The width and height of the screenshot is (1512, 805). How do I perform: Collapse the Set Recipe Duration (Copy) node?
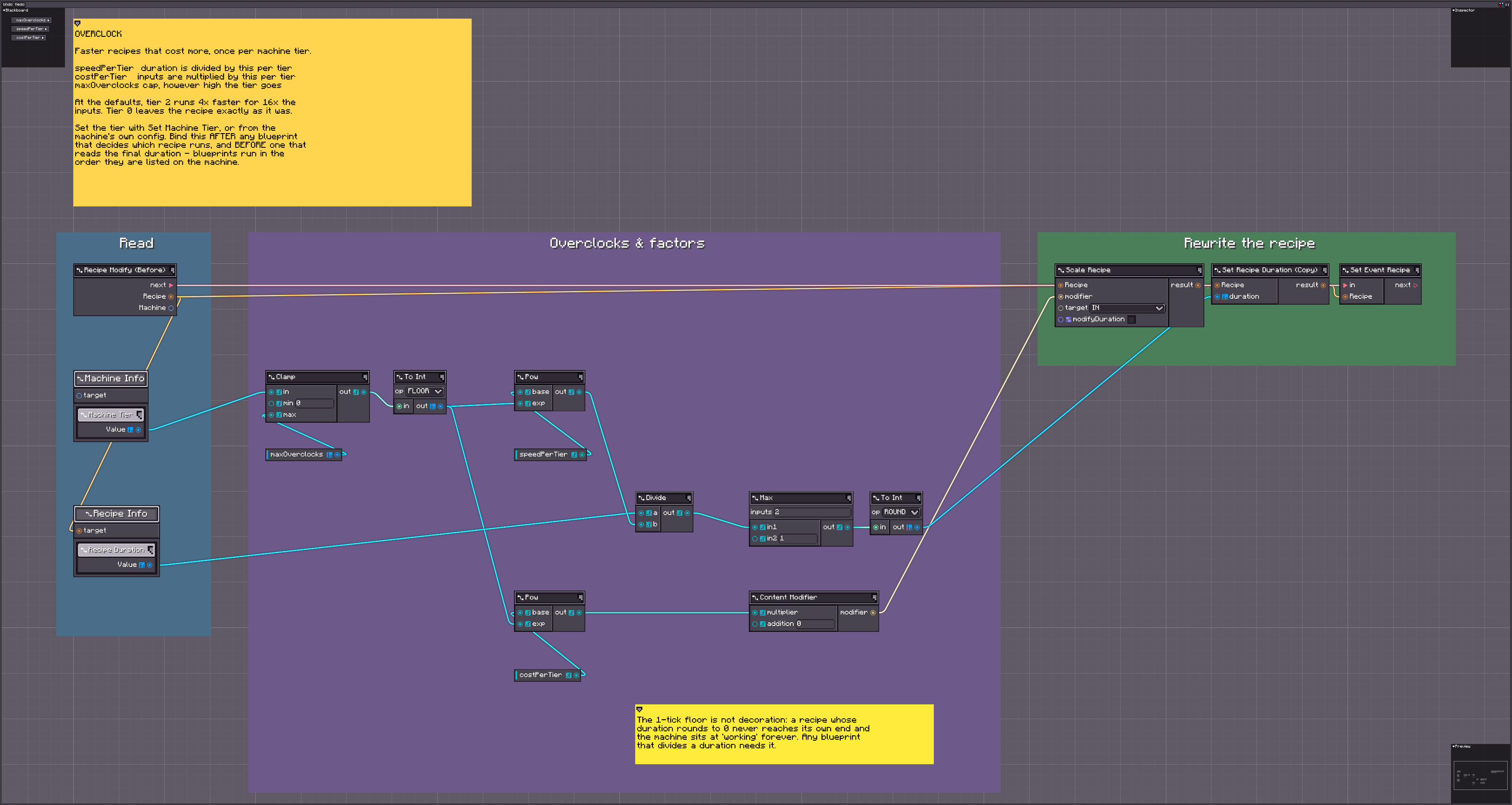click(1324, 270)
